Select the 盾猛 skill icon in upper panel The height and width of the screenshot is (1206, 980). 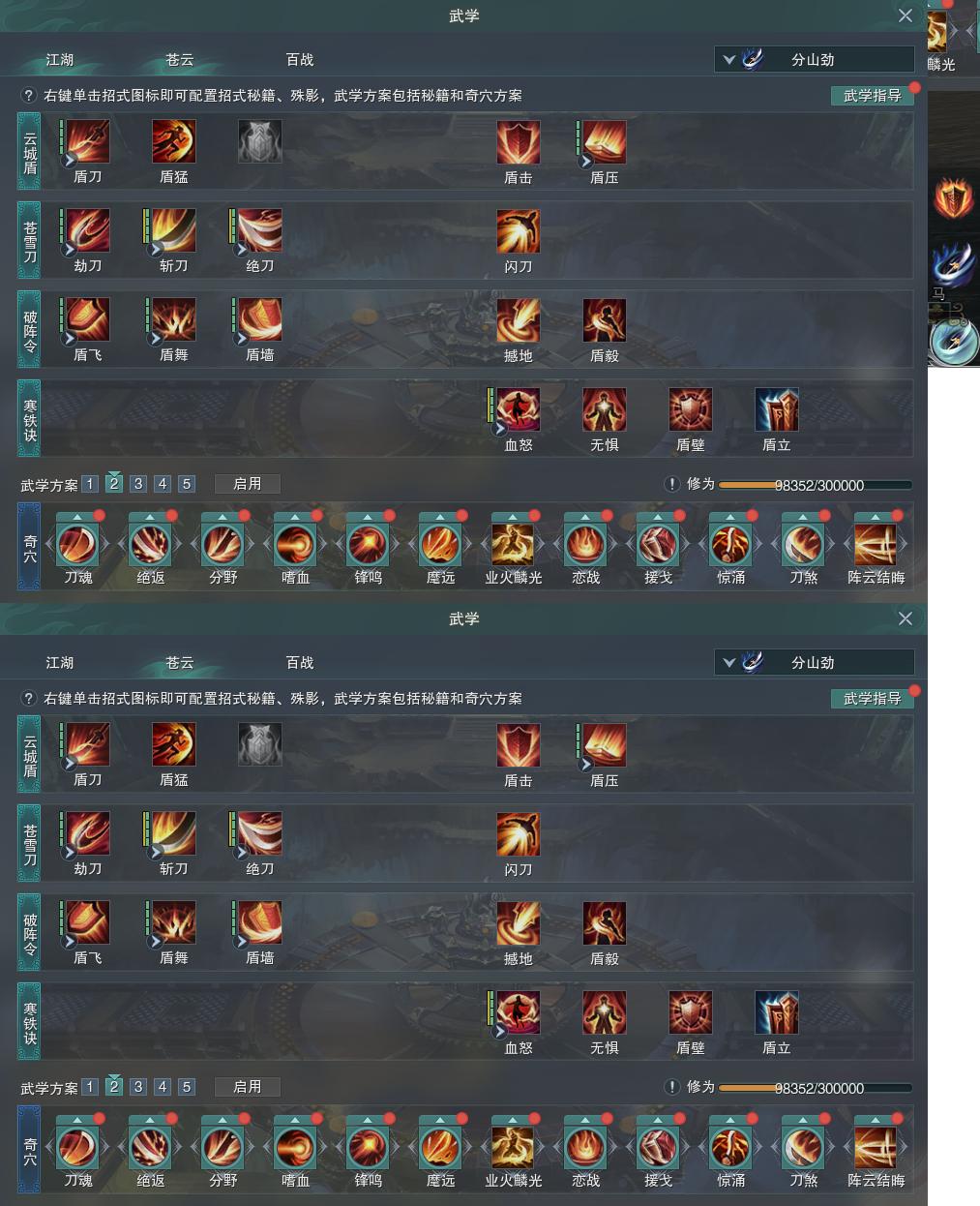coord(174,141)
